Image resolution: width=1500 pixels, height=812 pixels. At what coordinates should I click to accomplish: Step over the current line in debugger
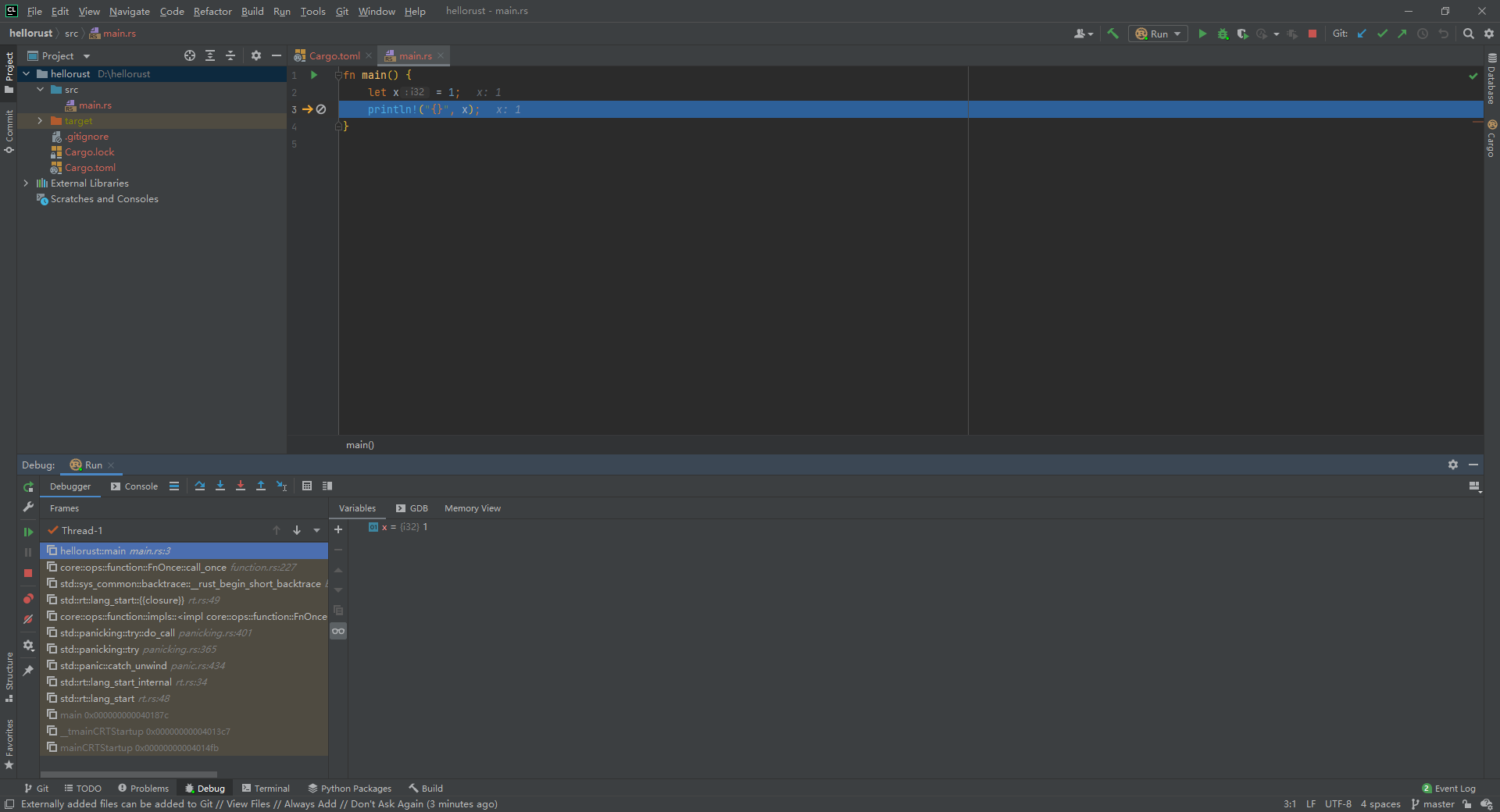coord(199,486)
